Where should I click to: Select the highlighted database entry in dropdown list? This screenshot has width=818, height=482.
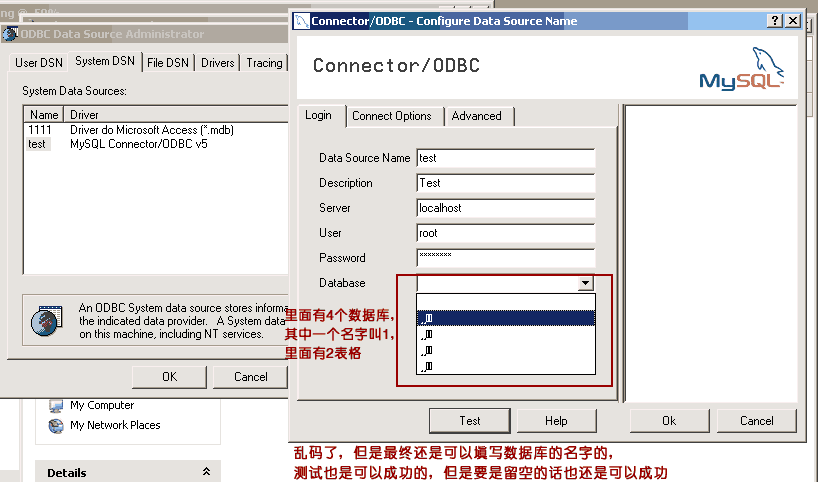coord(506,318)
